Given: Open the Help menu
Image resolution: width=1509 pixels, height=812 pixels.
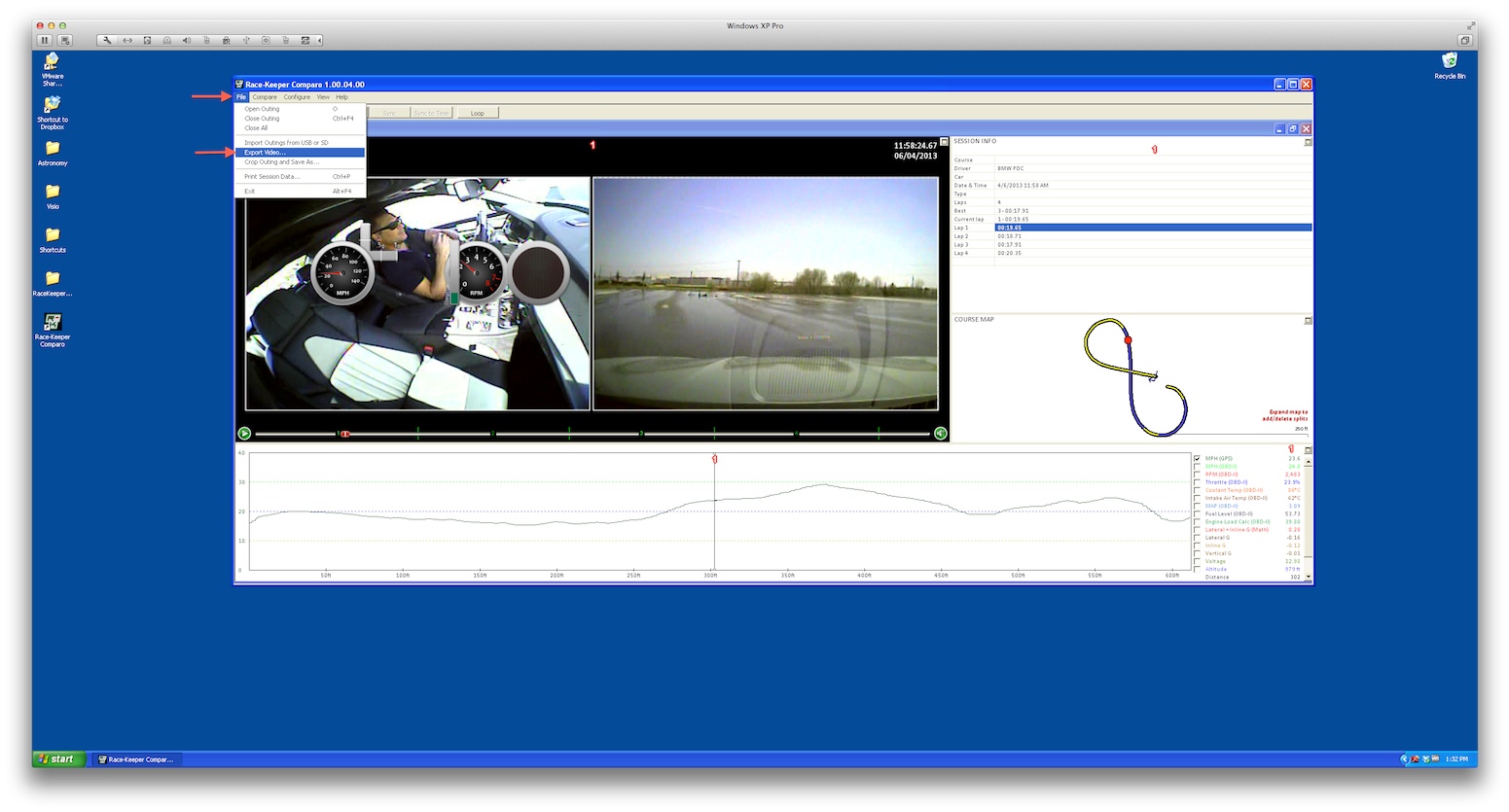Looking at the screenshot, I should pyautogui.click(x=341, y=97).
